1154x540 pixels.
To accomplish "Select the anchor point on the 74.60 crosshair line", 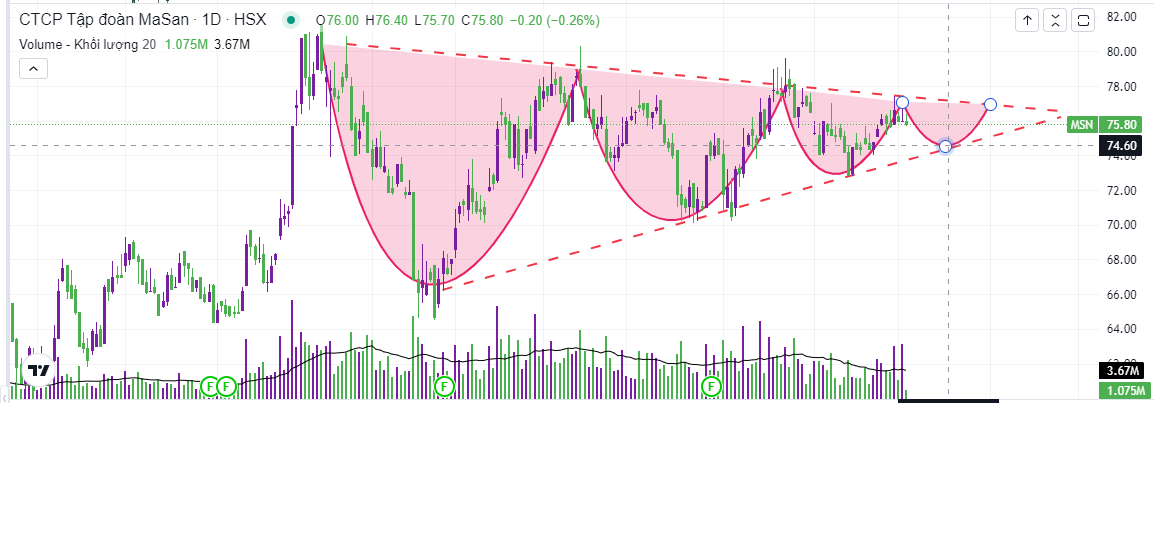I will point(946,146).
